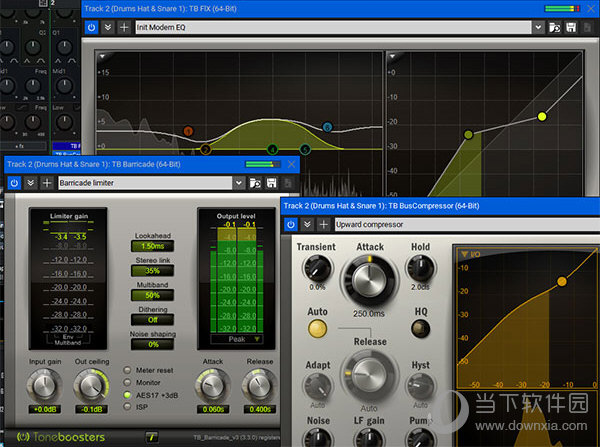Click the Dithering Off value button
Screen dimensions: 600x447
tap(152, 320)
